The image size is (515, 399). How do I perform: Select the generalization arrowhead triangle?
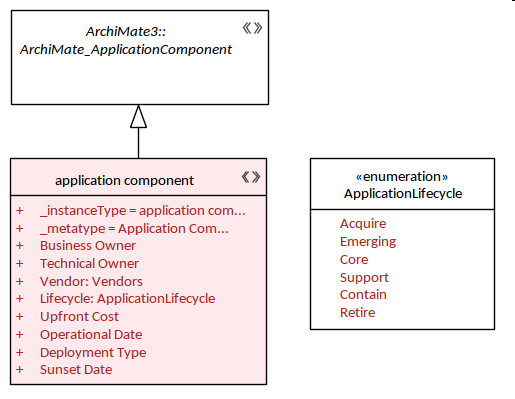point(138,116)
